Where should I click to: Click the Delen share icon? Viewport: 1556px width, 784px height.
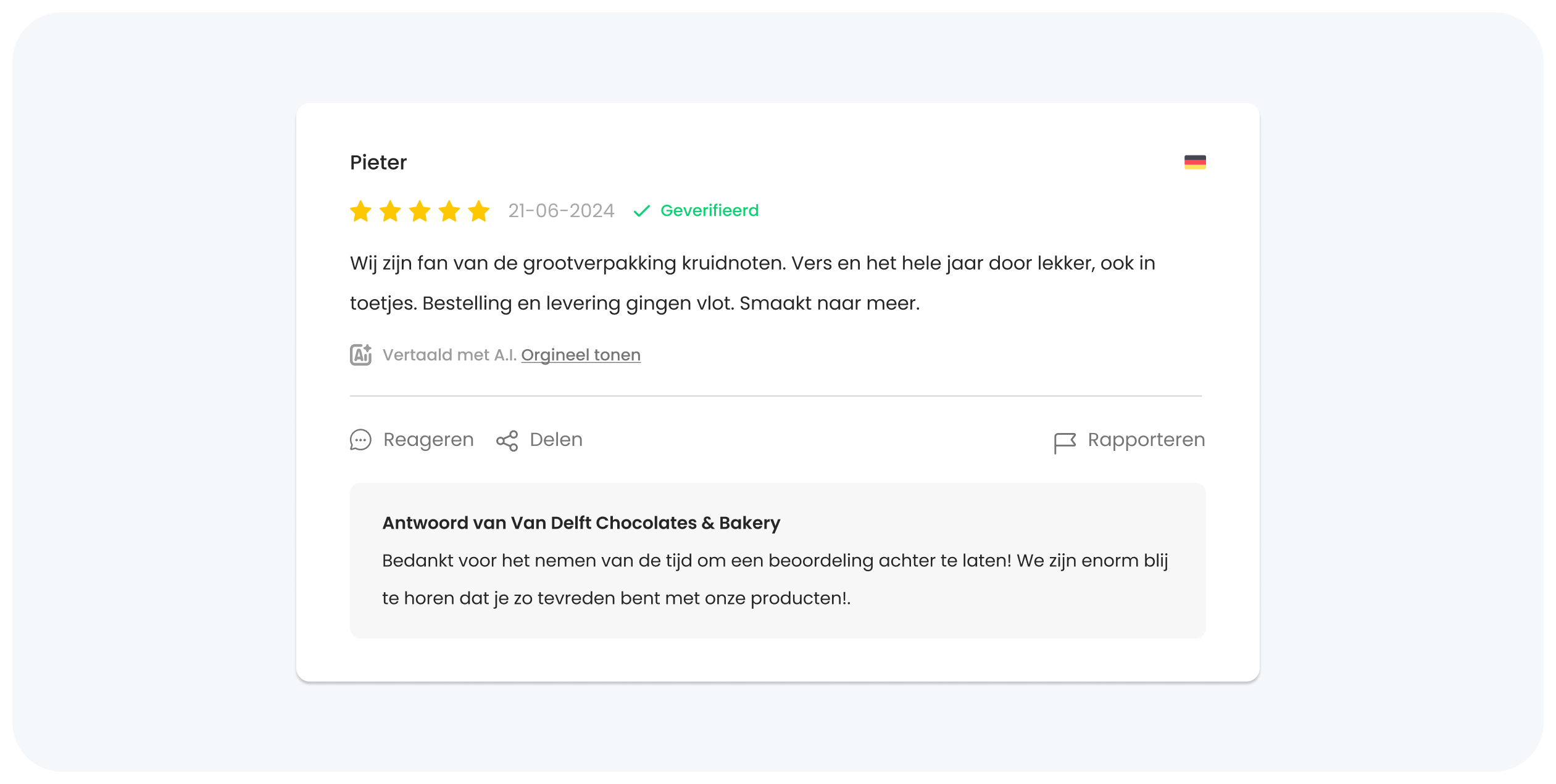click(x=507, y=440)
